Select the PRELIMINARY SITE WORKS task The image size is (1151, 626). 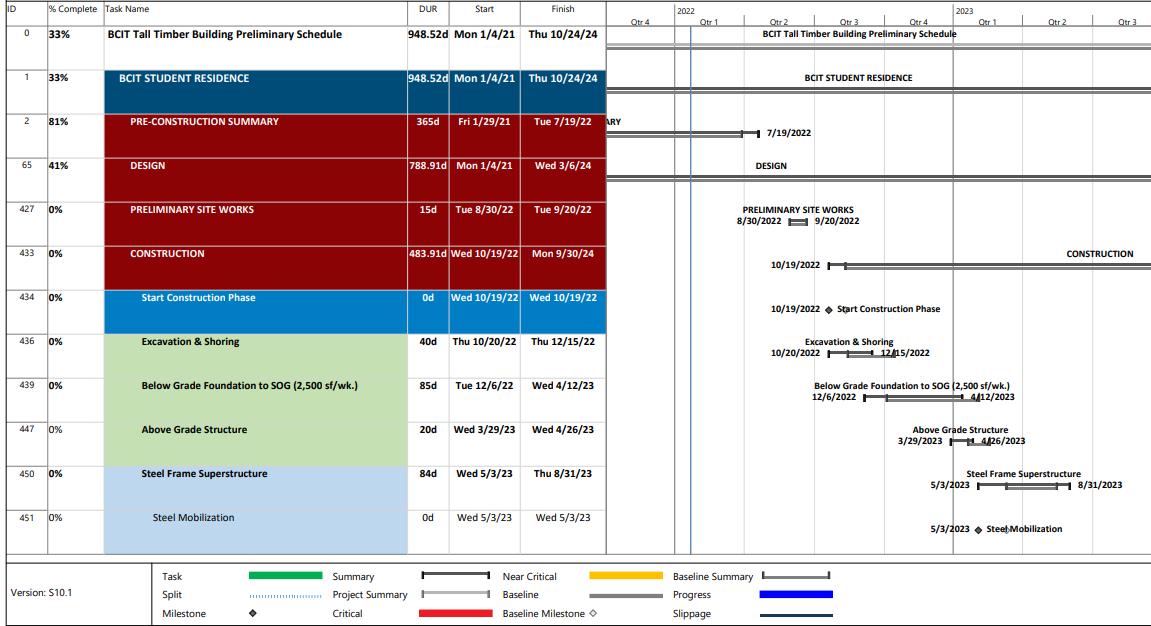(x=192, y=210)
